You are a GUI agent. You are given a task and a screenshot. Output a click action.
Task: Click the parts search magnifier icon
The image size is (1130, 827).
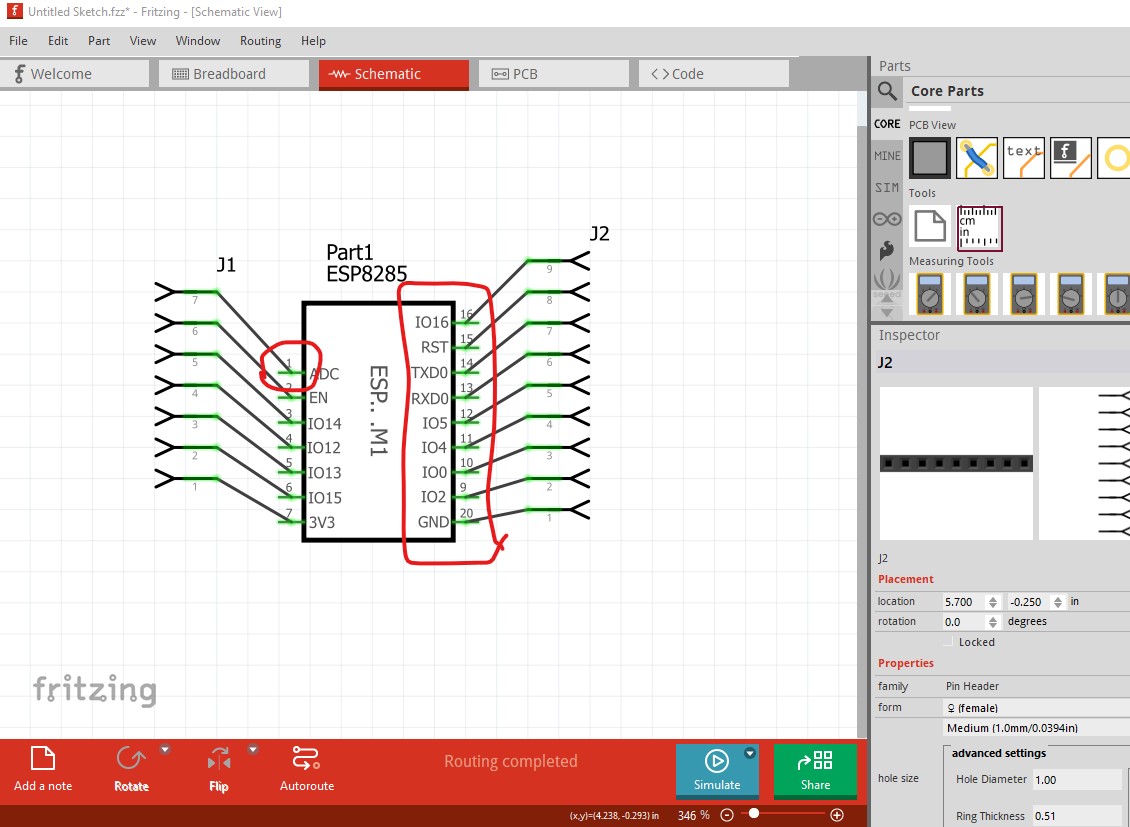(887, 91)
